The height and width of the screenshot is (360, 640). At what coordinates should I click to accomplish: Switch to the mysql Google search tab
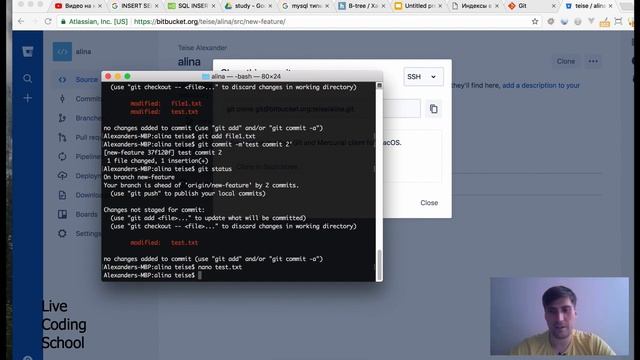pos(305,6)
